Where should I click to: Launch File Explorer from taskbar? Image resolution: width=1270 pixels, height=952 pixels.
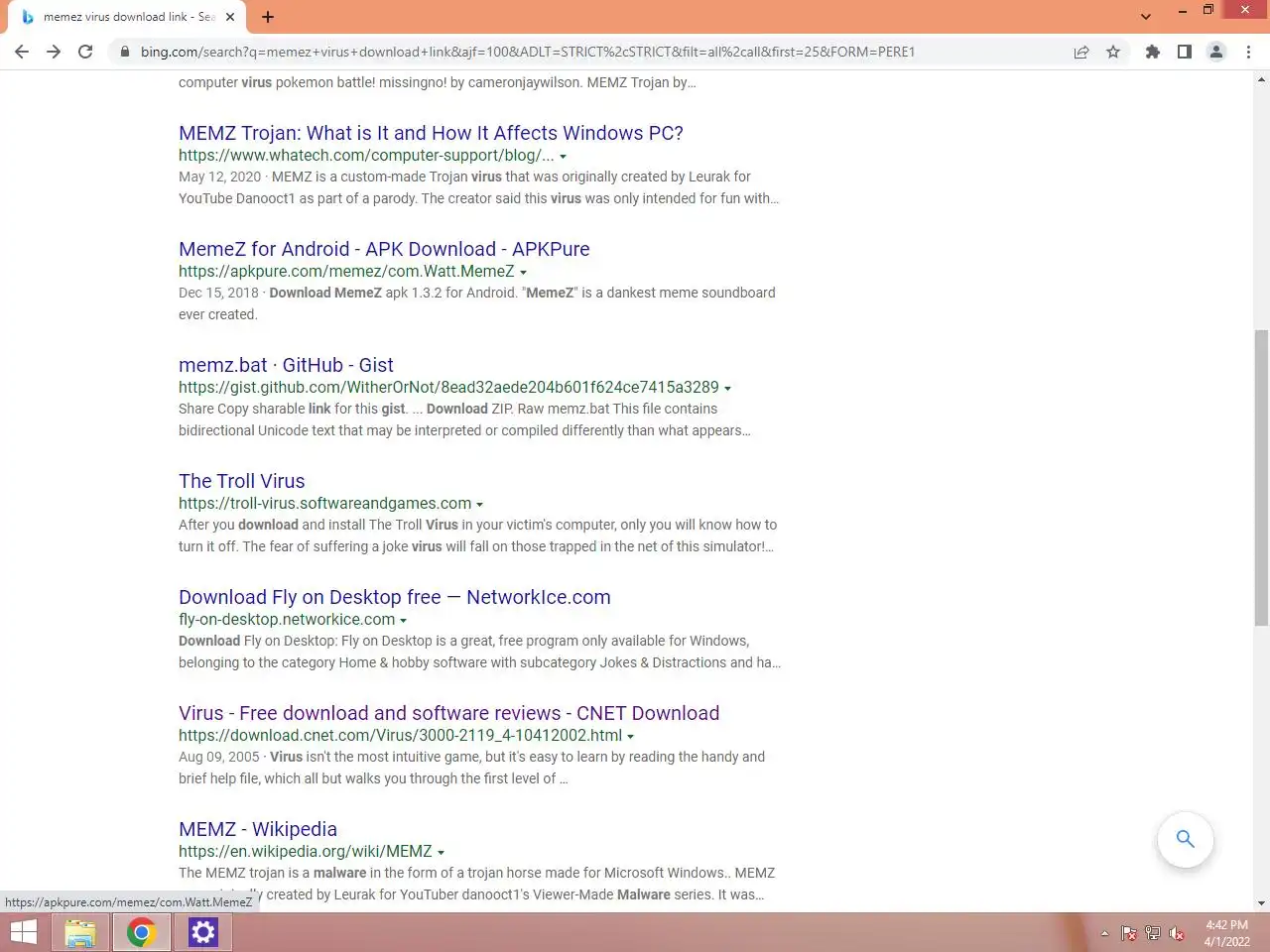pos(80,932)
